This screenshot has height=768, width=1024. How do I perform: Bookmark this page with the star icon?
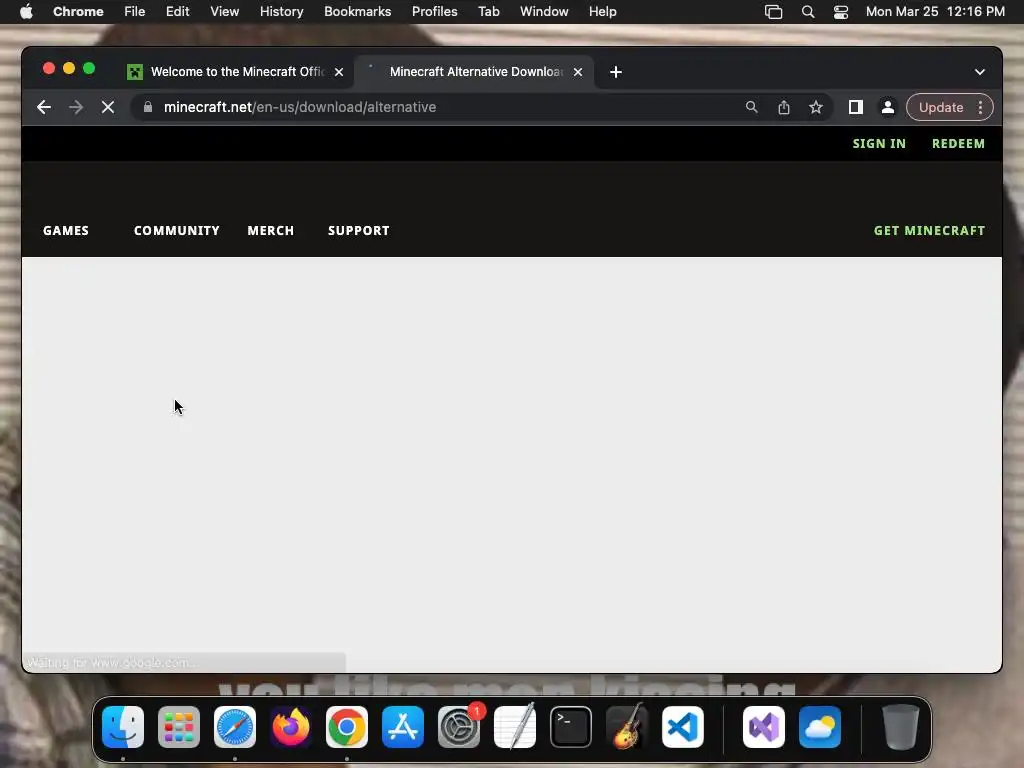(x=816, y=107)
